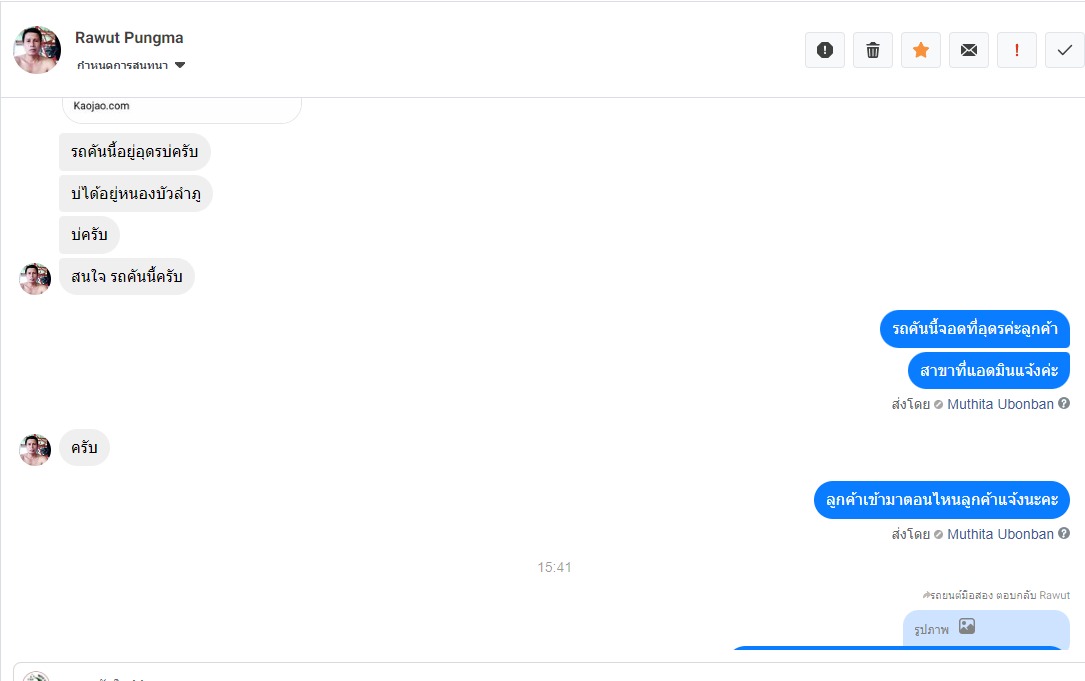Click second Muthita Ubonban sender name
The height and width of the screenshot is (681, 1085).
point(1000,534)
